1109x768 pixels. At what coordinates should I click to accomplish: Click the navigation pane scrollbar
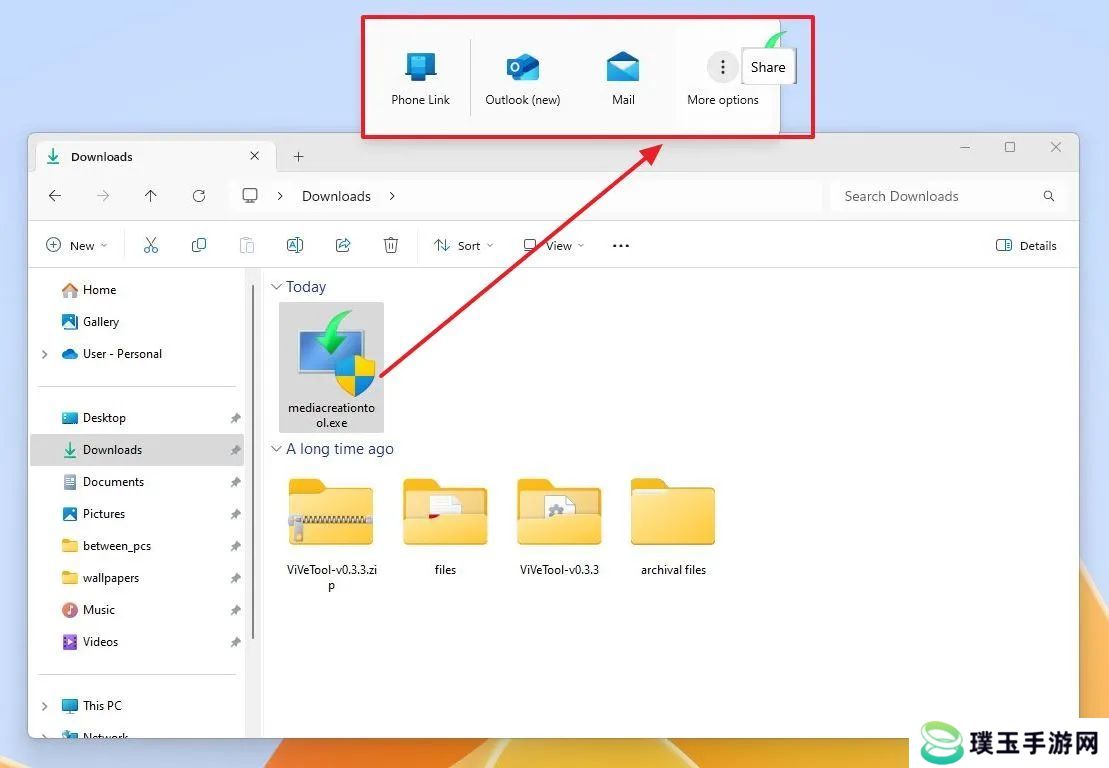click(x=252, y=463)
